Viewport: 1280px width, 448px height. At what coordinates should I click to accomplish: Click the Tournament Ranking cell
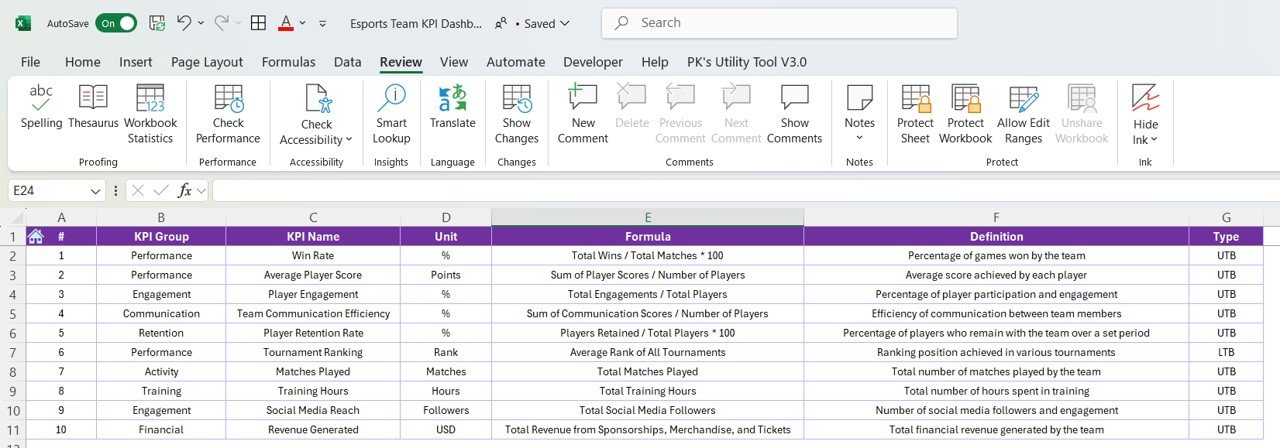313,353
